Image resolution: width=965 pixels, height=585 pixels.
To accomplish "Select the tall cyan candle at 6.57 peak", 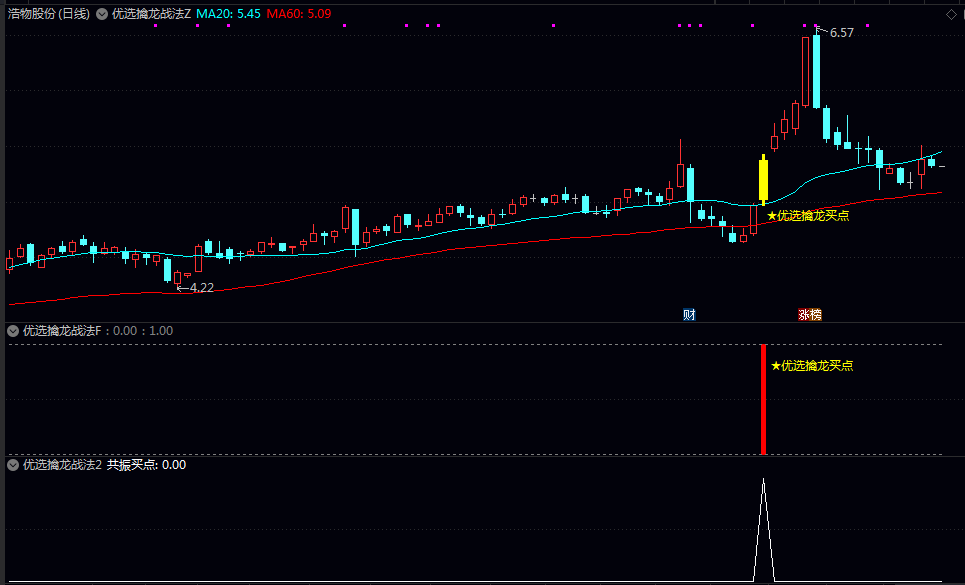I will (817, 70).
